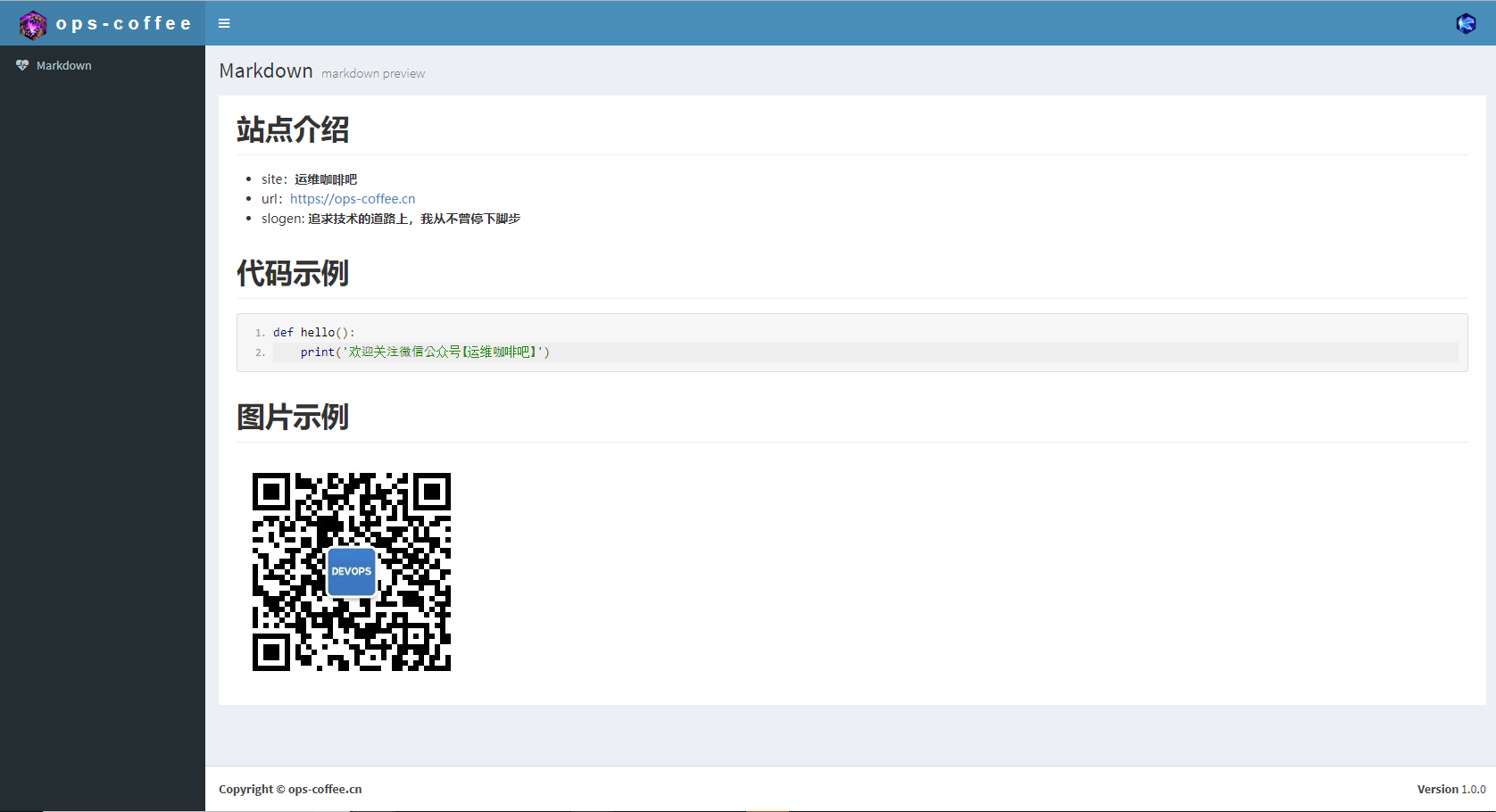Click the ops-coffee brand title
This screenshot has height=812, width=1496.
124,23
